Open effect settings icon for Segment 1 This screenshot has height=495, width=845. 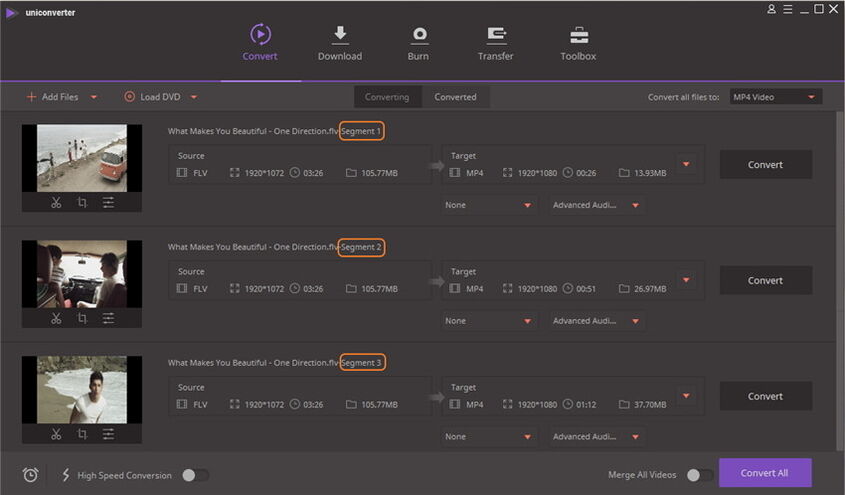[x=108, y=203]
